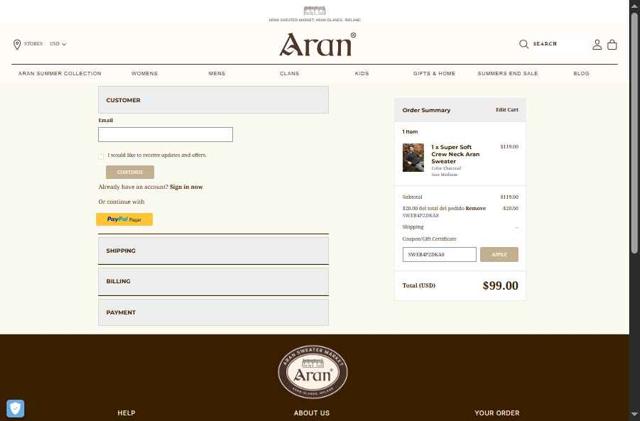The image size is (640, 421).
Task: Open the Summers End Sale menu
Action: (508, 74)
